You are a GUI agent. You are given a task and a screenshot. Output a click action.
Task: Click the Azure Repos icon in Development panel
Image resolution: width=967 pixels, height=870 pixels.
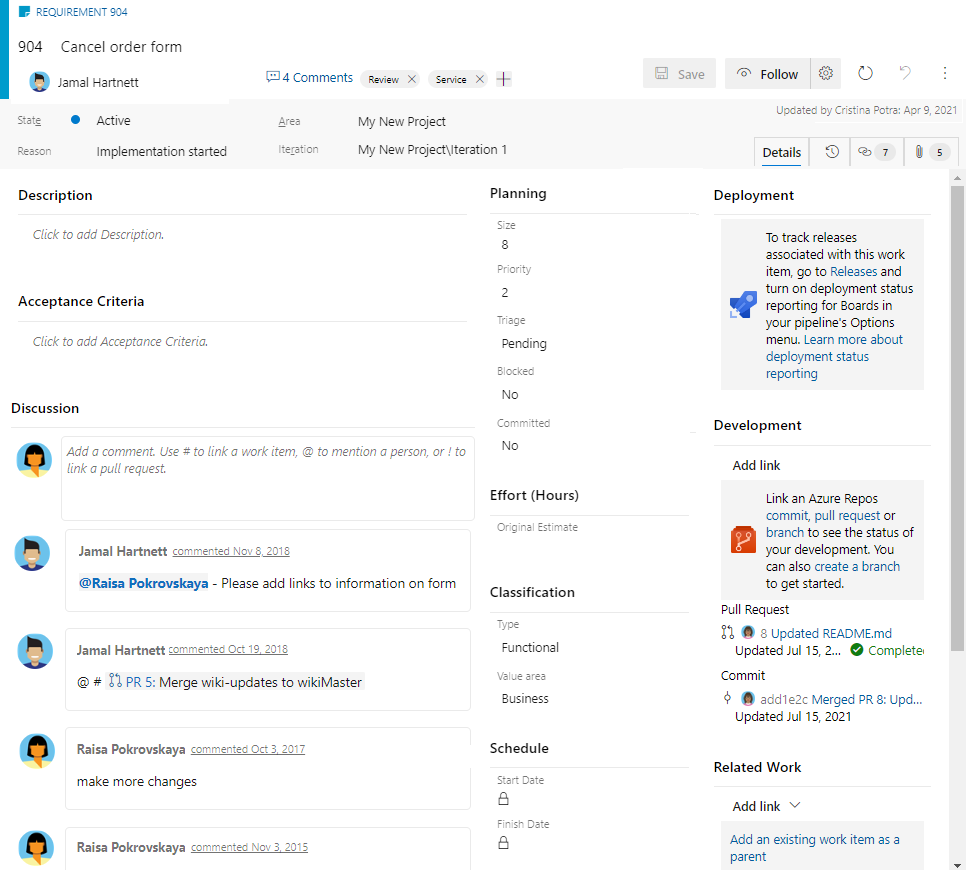pyautogui.click(x=741, y=539)
